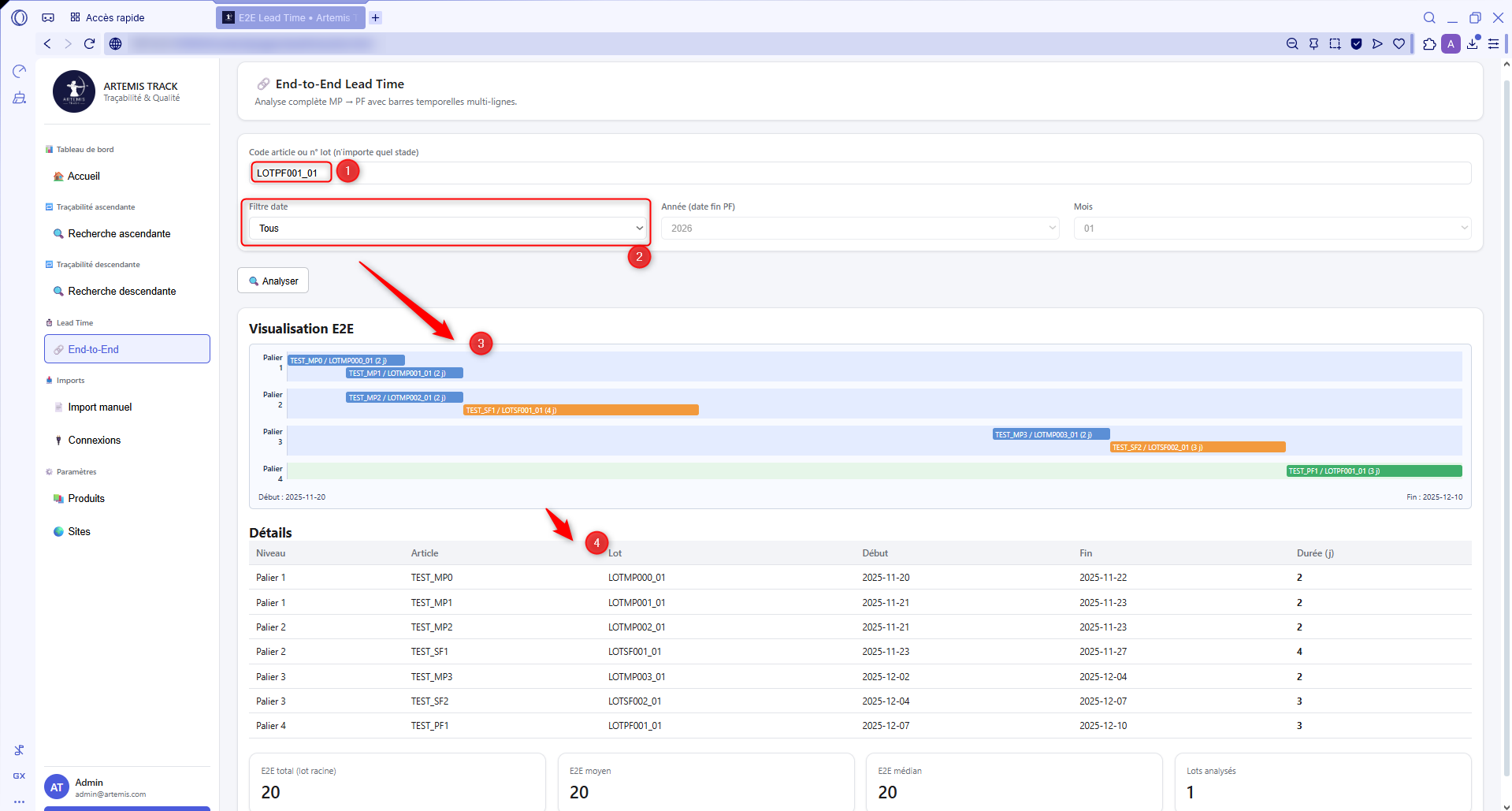
Task: Open the Mois dropdown
Action: click(x=1272, y=229)
